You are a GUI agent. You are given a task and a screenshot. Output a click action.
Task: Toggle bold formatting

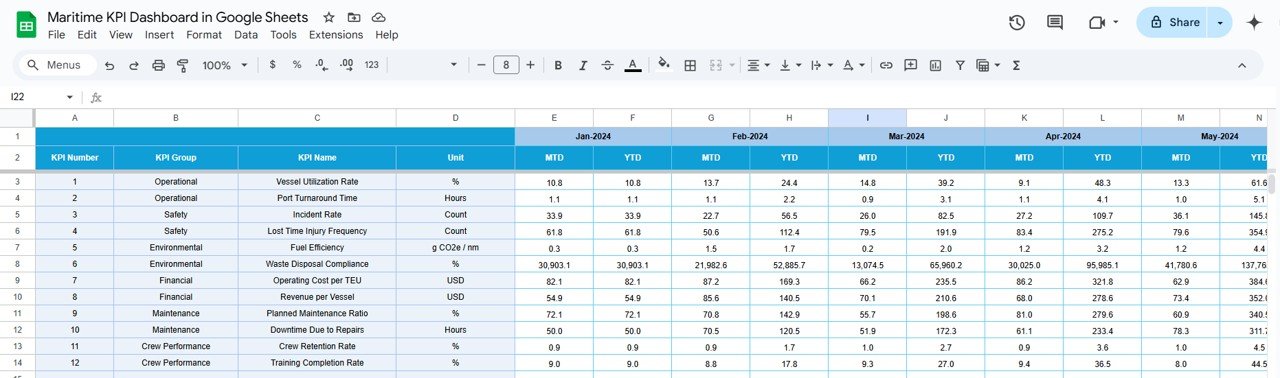pos(558,65)
